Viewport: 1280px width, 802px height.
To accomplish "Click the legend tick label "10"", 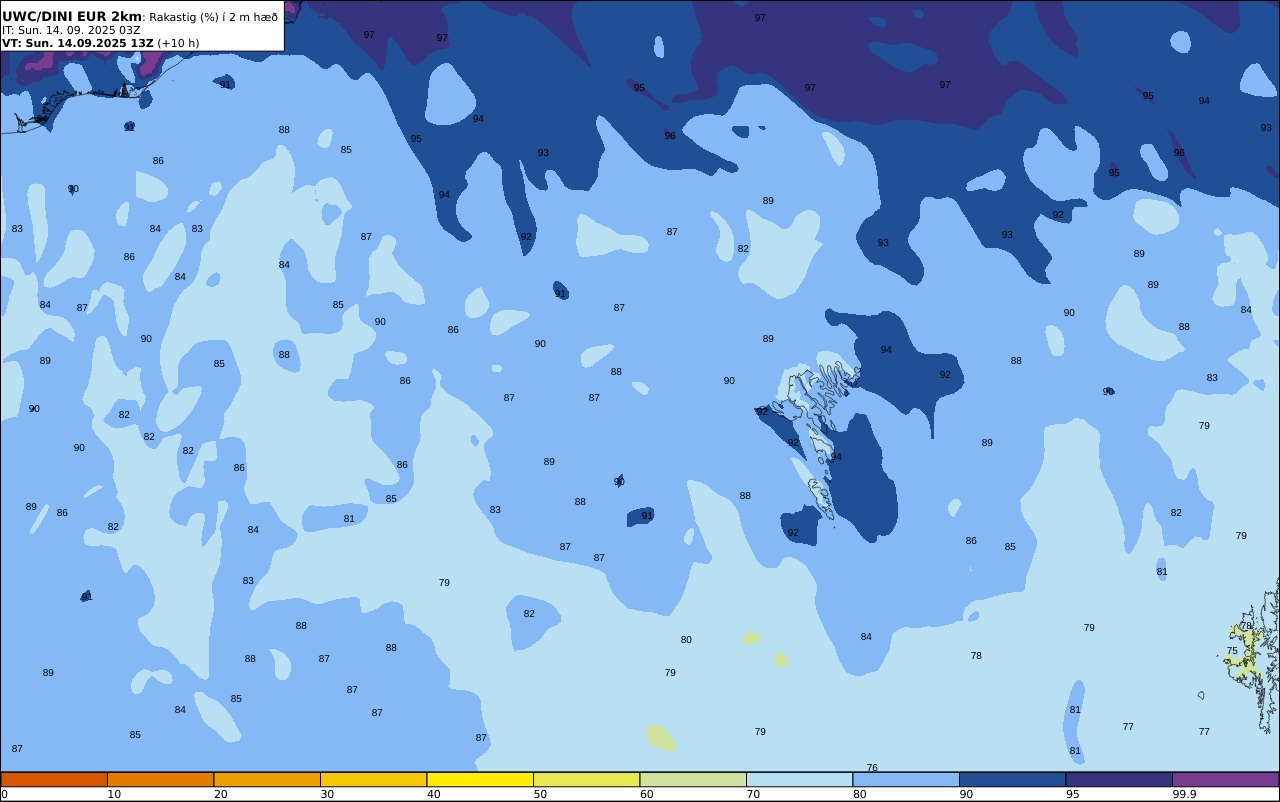I will (x=114, y=794).
